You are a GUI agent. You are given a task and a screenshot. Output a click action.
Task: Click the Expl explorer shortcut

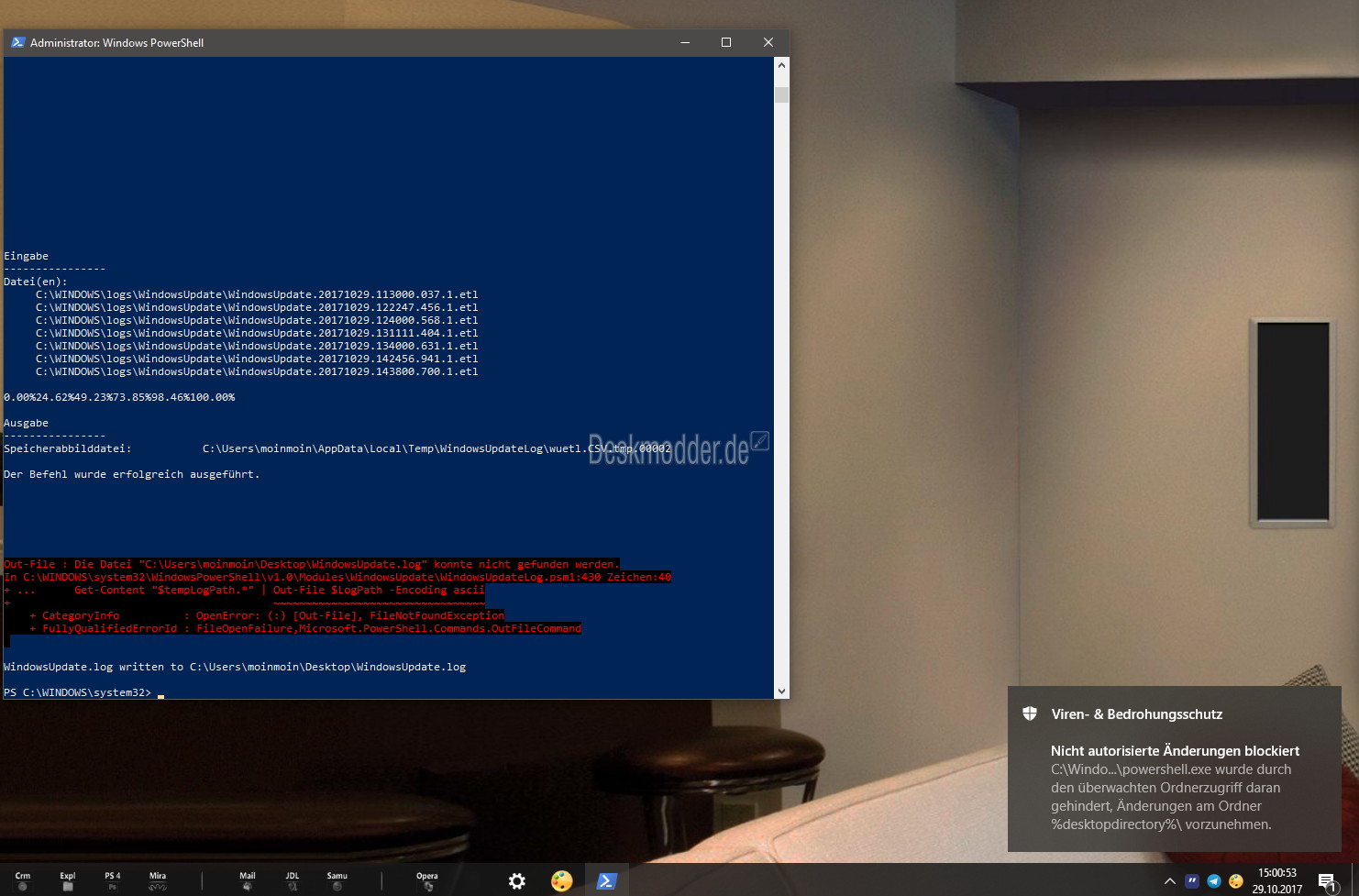point(68,881)
